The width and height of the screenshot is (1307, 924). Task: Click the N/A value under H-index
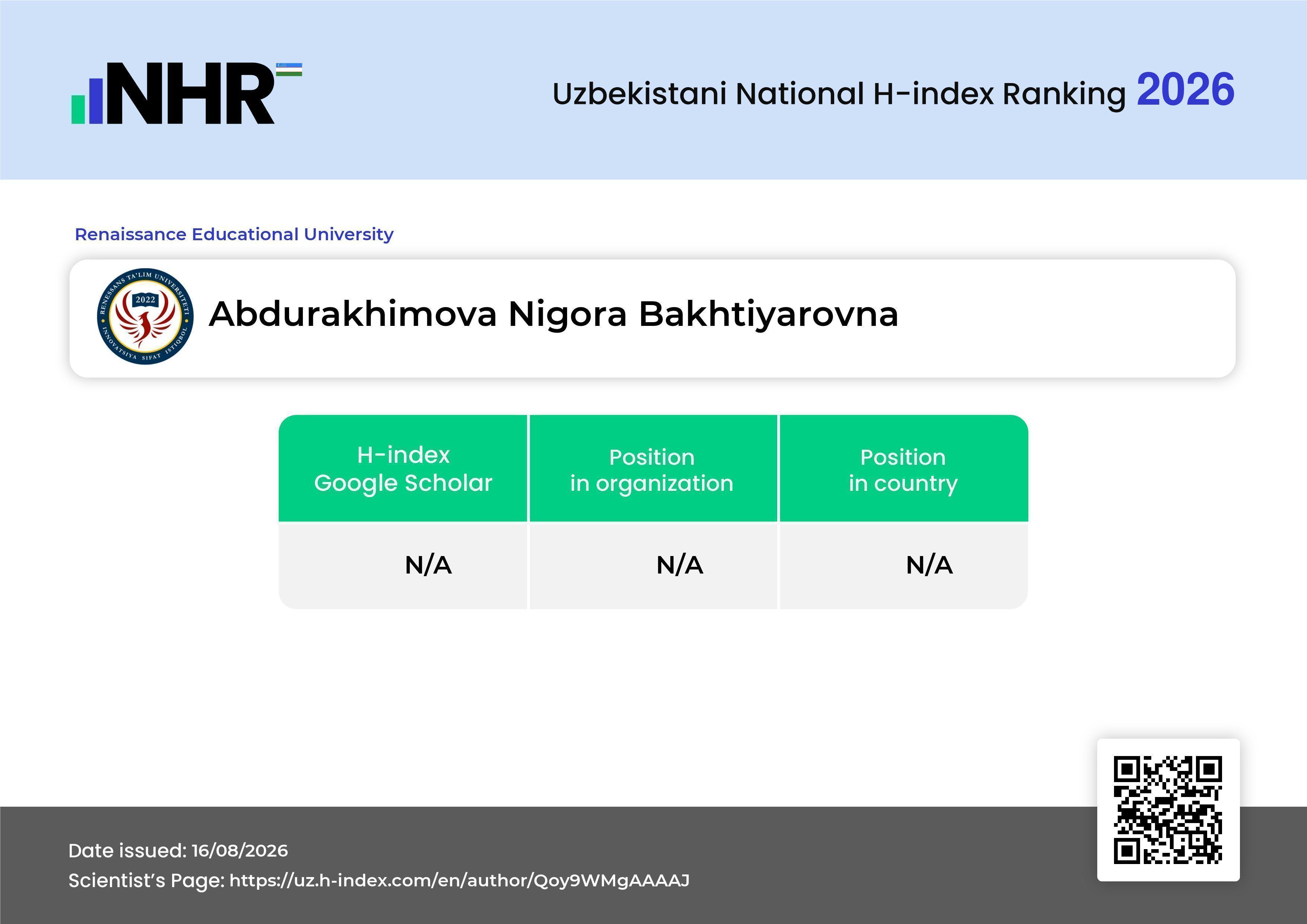pos(428,566)
